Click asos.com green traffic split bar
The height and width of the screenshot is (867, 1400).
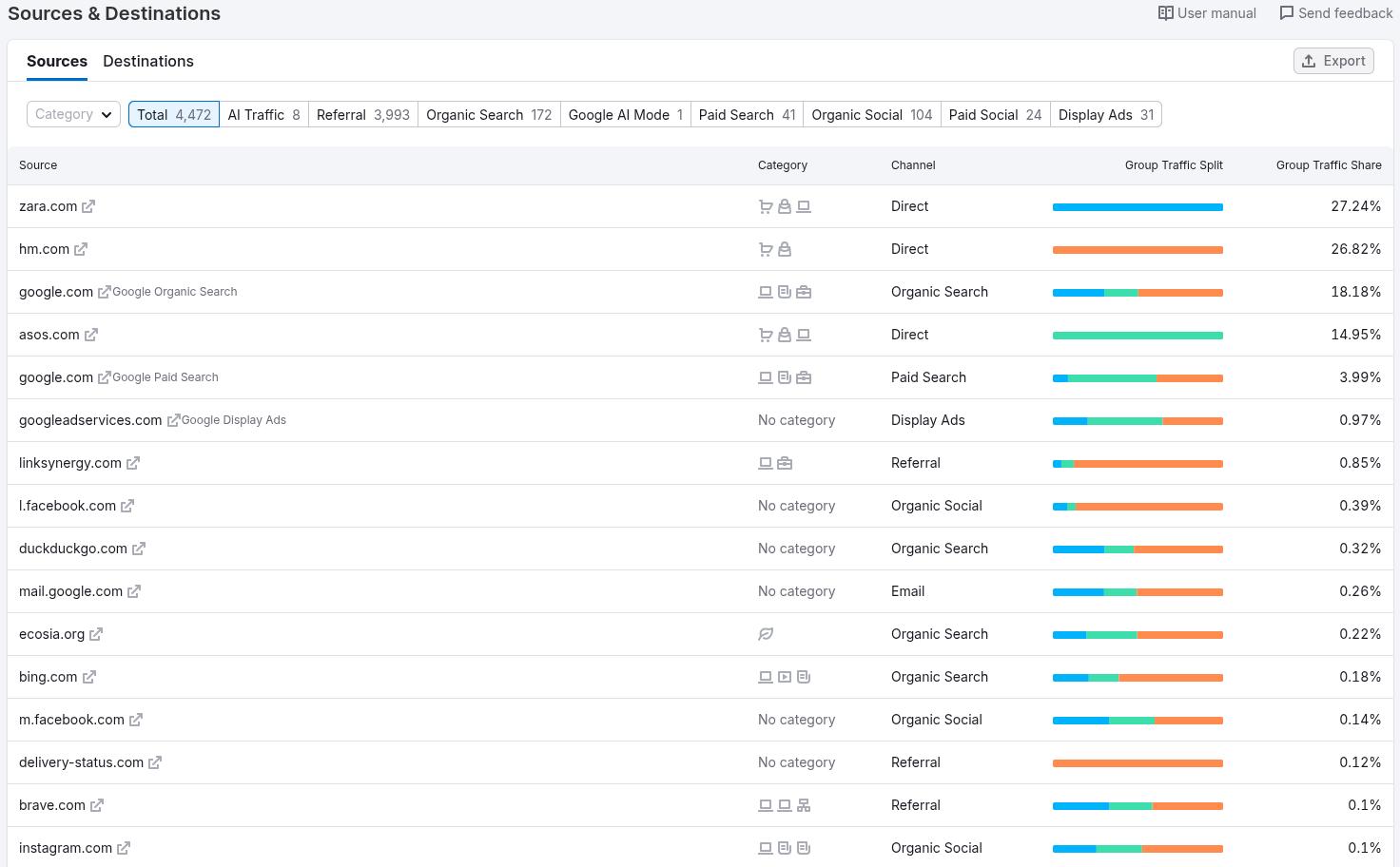pyautogui.click(x=1137, y=335)
